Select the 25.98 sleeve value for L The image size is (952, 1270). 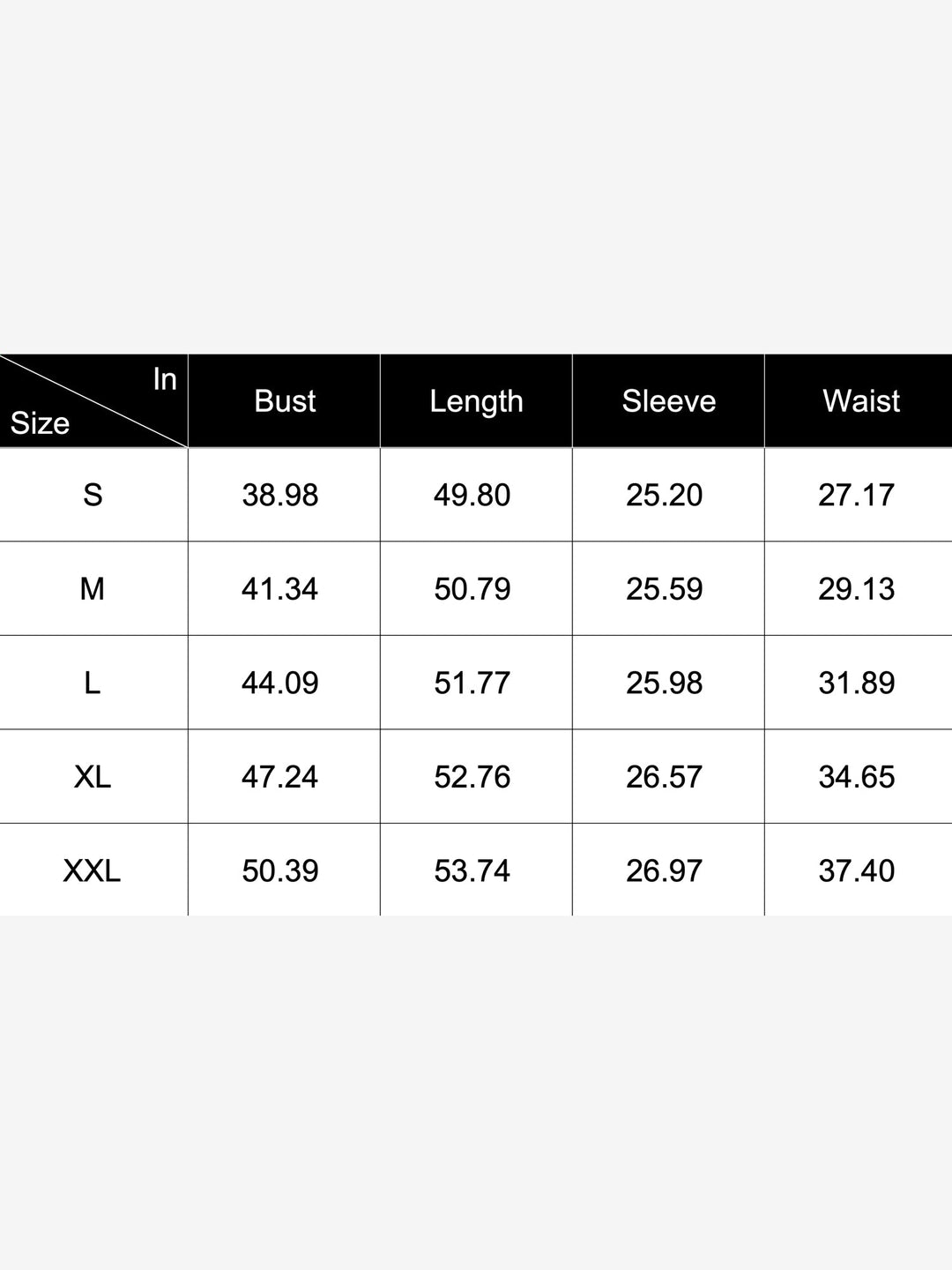pyautogui.click(x=665, y=683)
